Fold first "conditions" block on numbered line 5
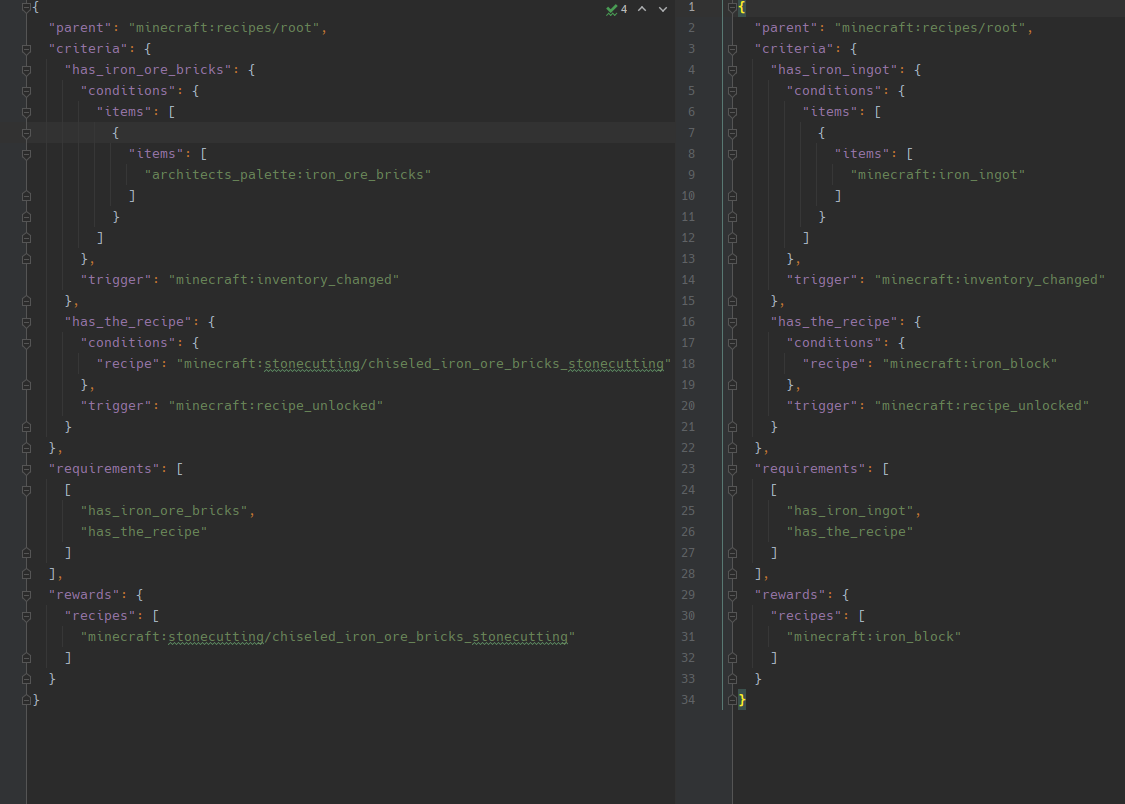The image size is (1125, 804). tap(733, 91)
